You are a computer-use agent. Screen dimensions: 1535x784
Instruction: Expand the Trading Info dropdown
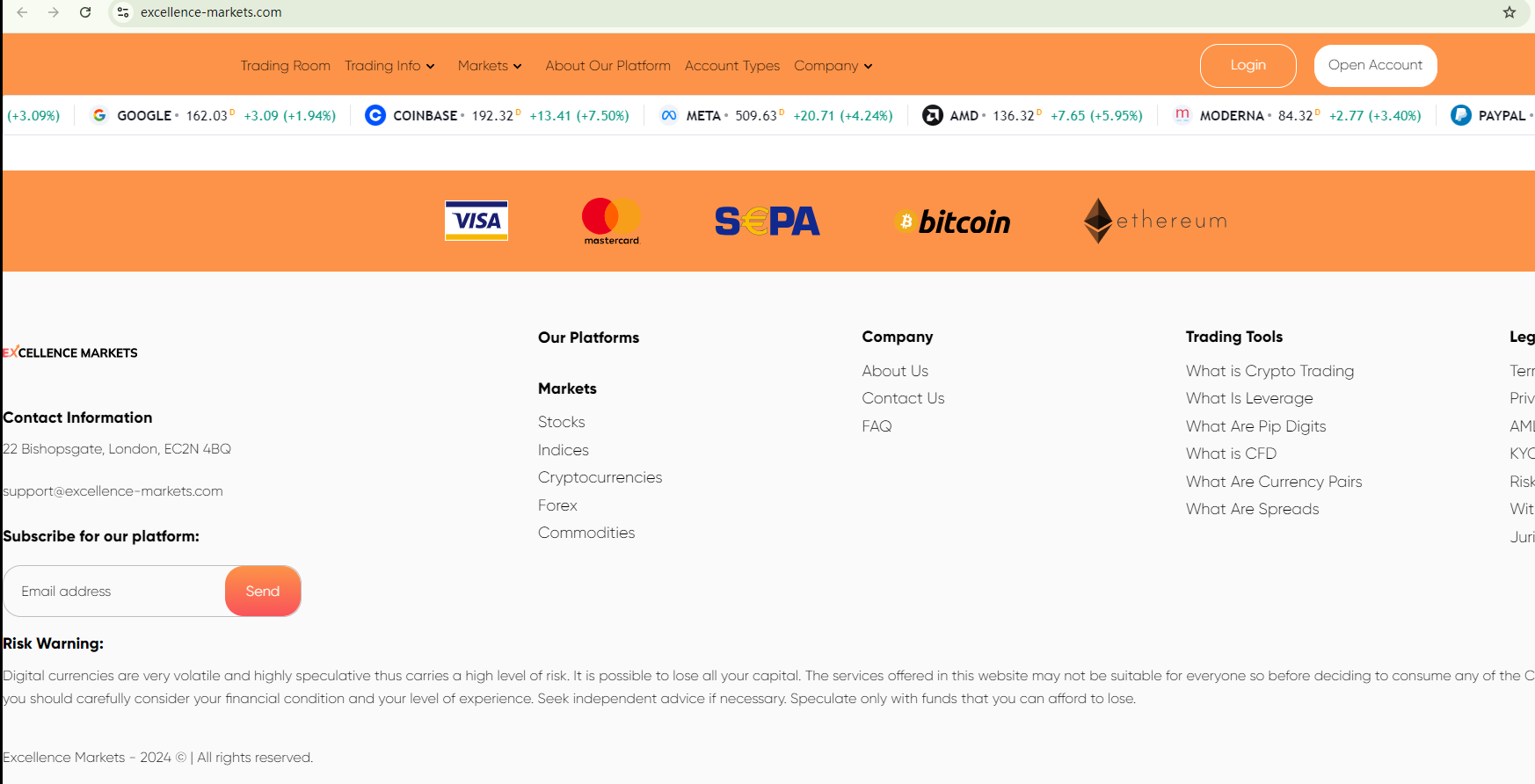pos(389,66)
